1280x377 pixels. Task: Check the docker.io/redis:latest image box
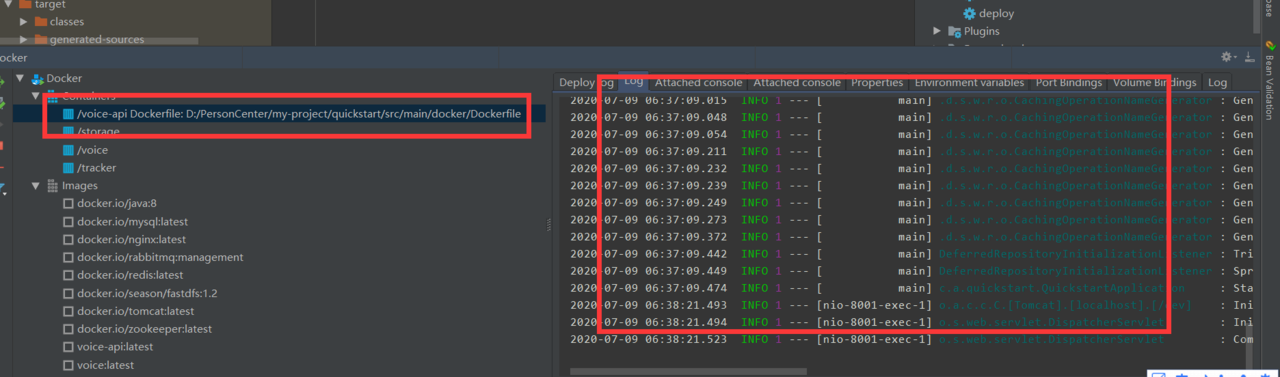click(68, 275)
